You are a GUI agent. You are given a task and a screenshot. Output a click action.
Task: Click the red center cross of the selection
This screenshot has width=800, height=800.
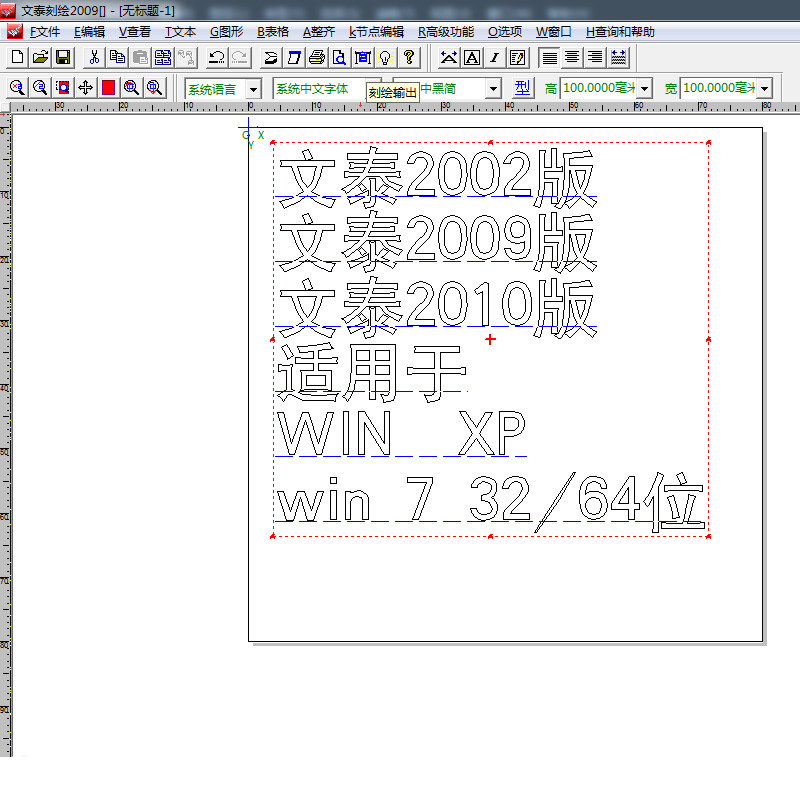tap(490, 339)
